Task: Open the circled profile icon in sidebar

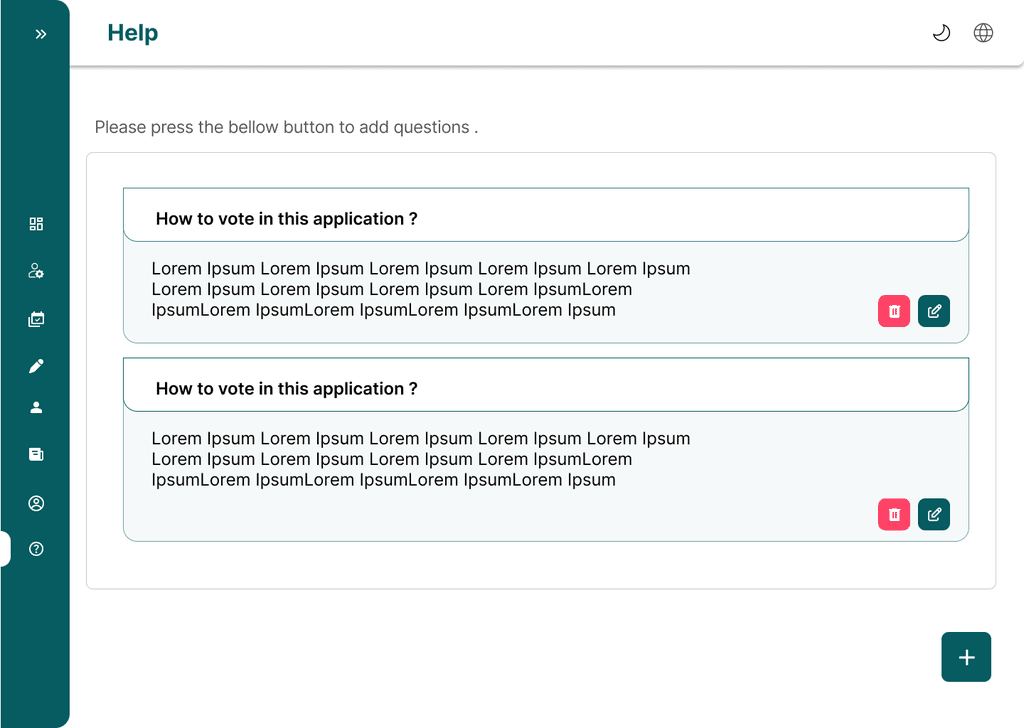Action: coord(37,503)
